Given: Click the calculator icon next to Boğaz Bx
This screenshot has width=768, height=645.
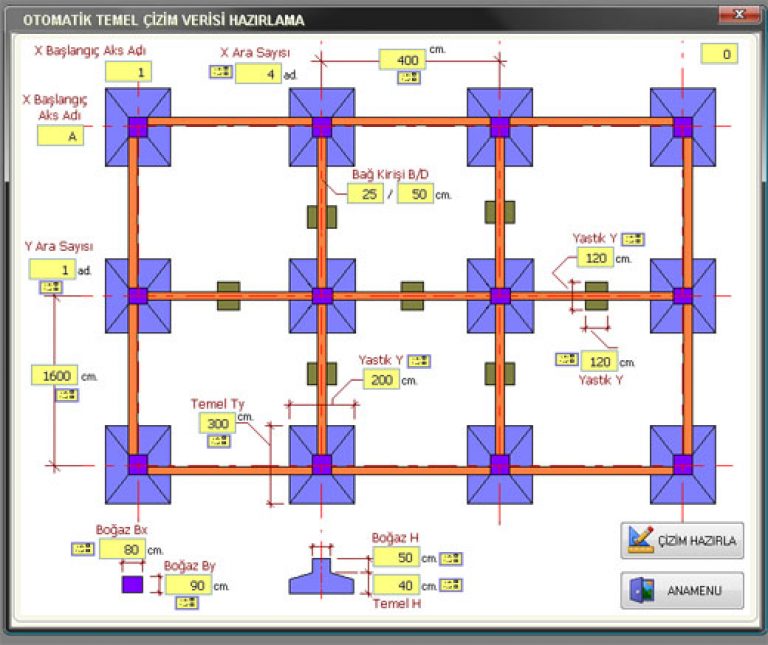Looking at the screenshot, I should (x=83, y=549).
